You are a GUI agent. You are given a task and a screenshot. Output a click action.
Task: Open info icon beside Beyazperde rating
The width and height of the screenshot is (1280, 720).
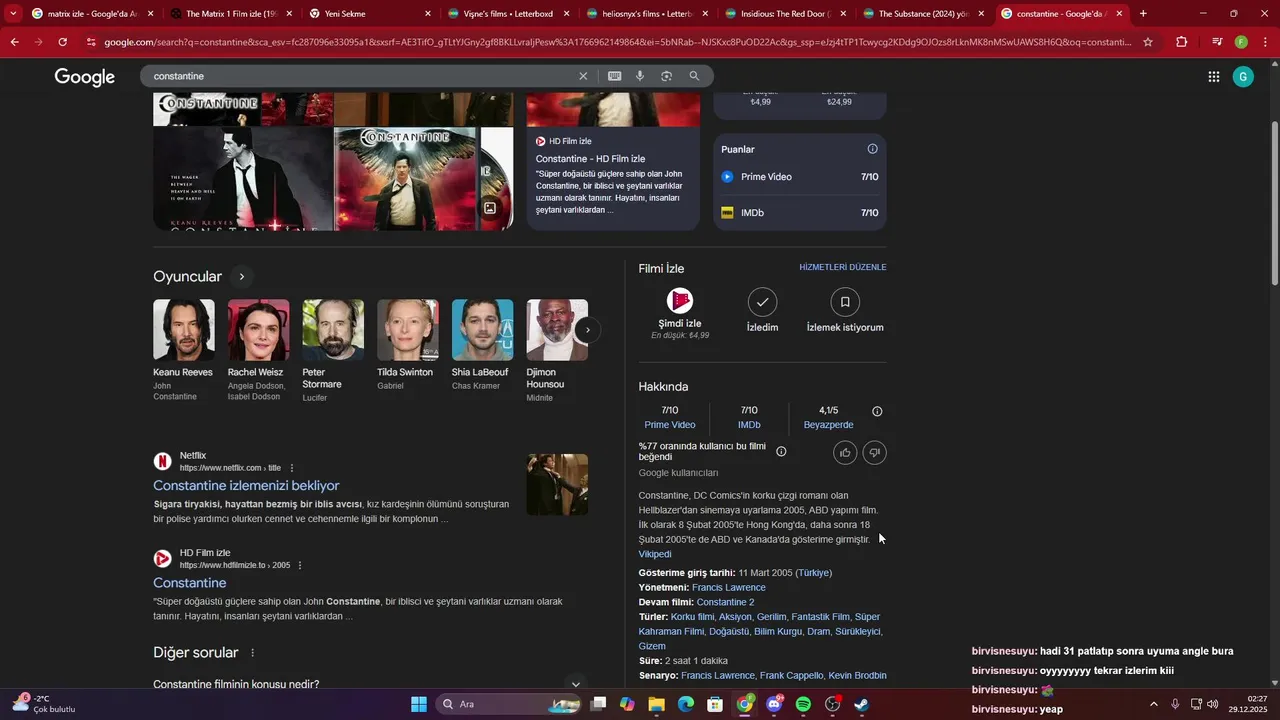point(877,411)
